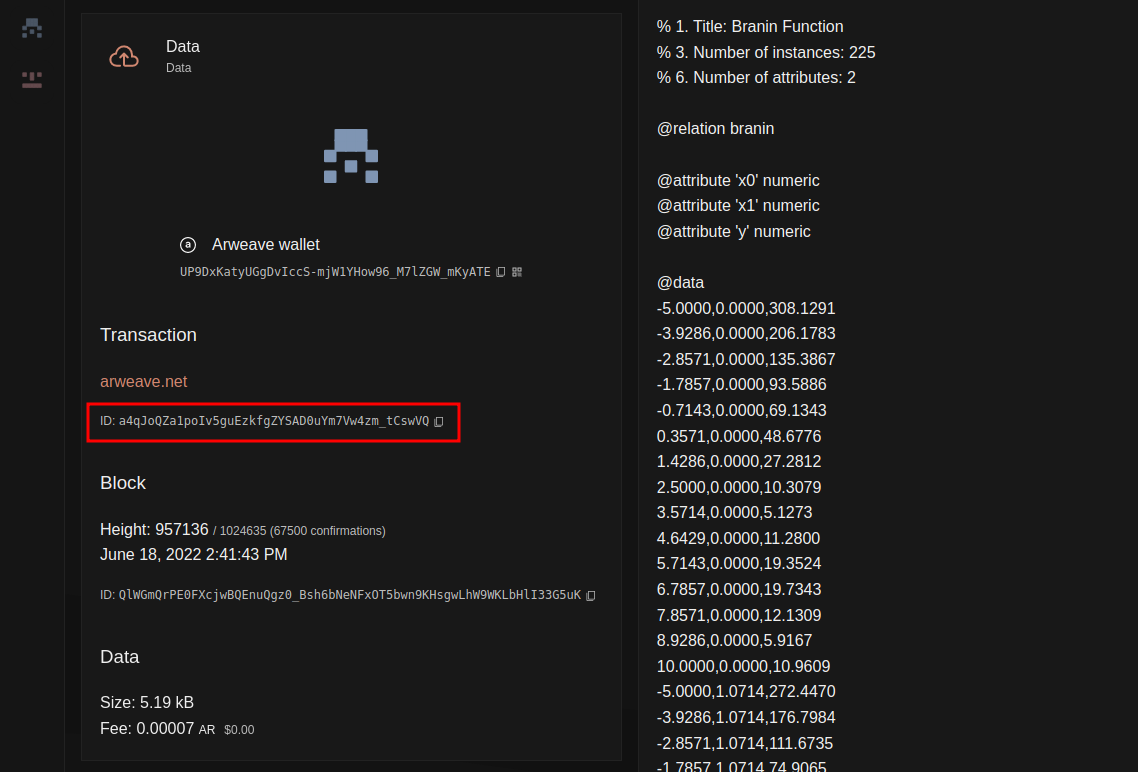This screenshot has height=772, width=1138.
Task: Click data row '6.7857,0.0000,19.7343'
Action: tap(739, 590)
